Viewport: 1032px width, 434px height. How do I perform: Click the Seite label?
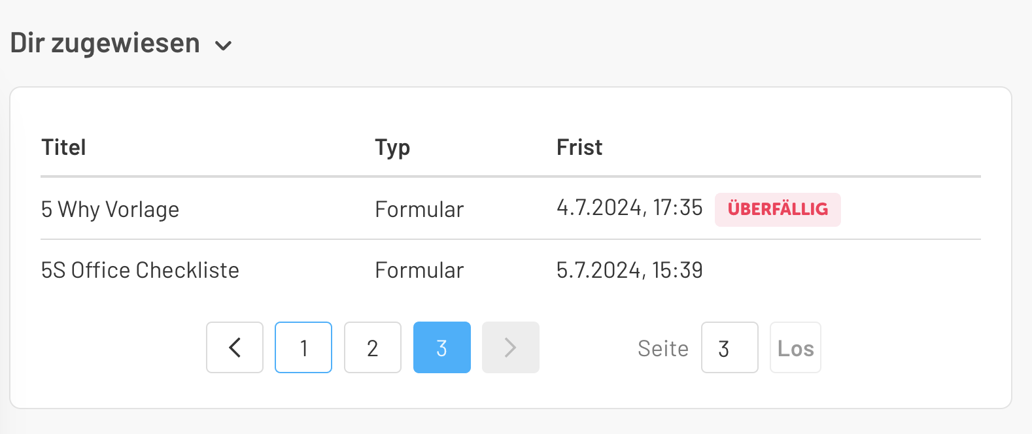pos(663,348)
